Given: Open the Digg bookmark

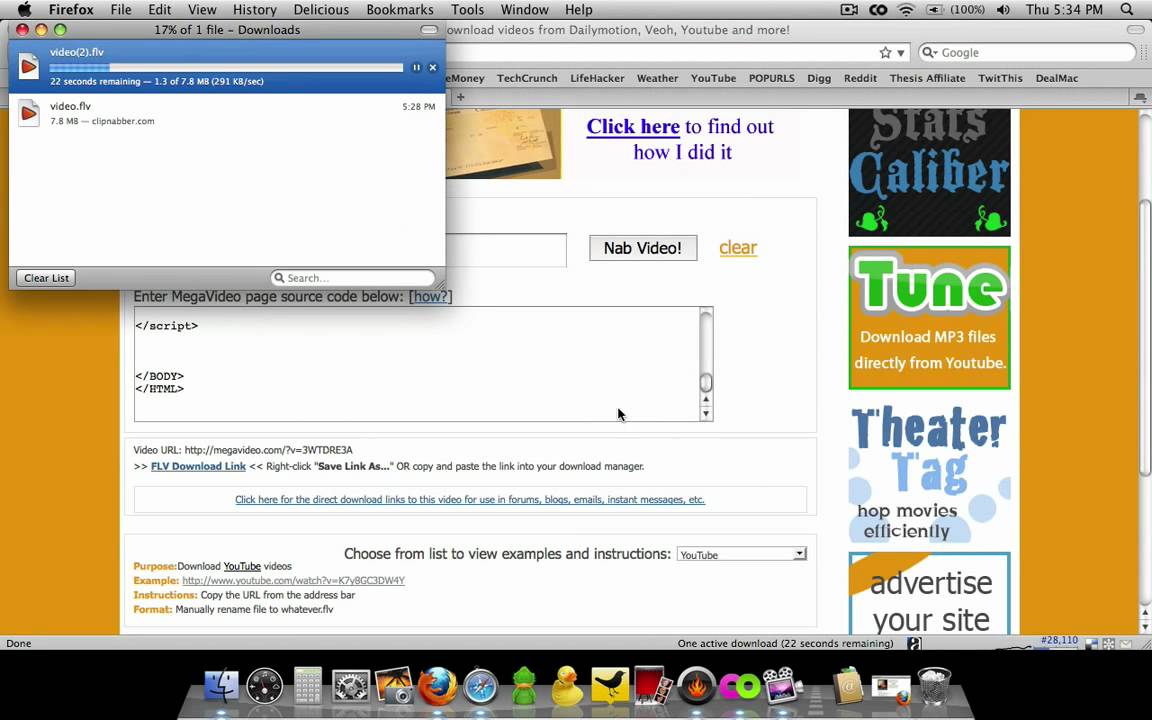Looking at the screenshot, I should point(819,78).
